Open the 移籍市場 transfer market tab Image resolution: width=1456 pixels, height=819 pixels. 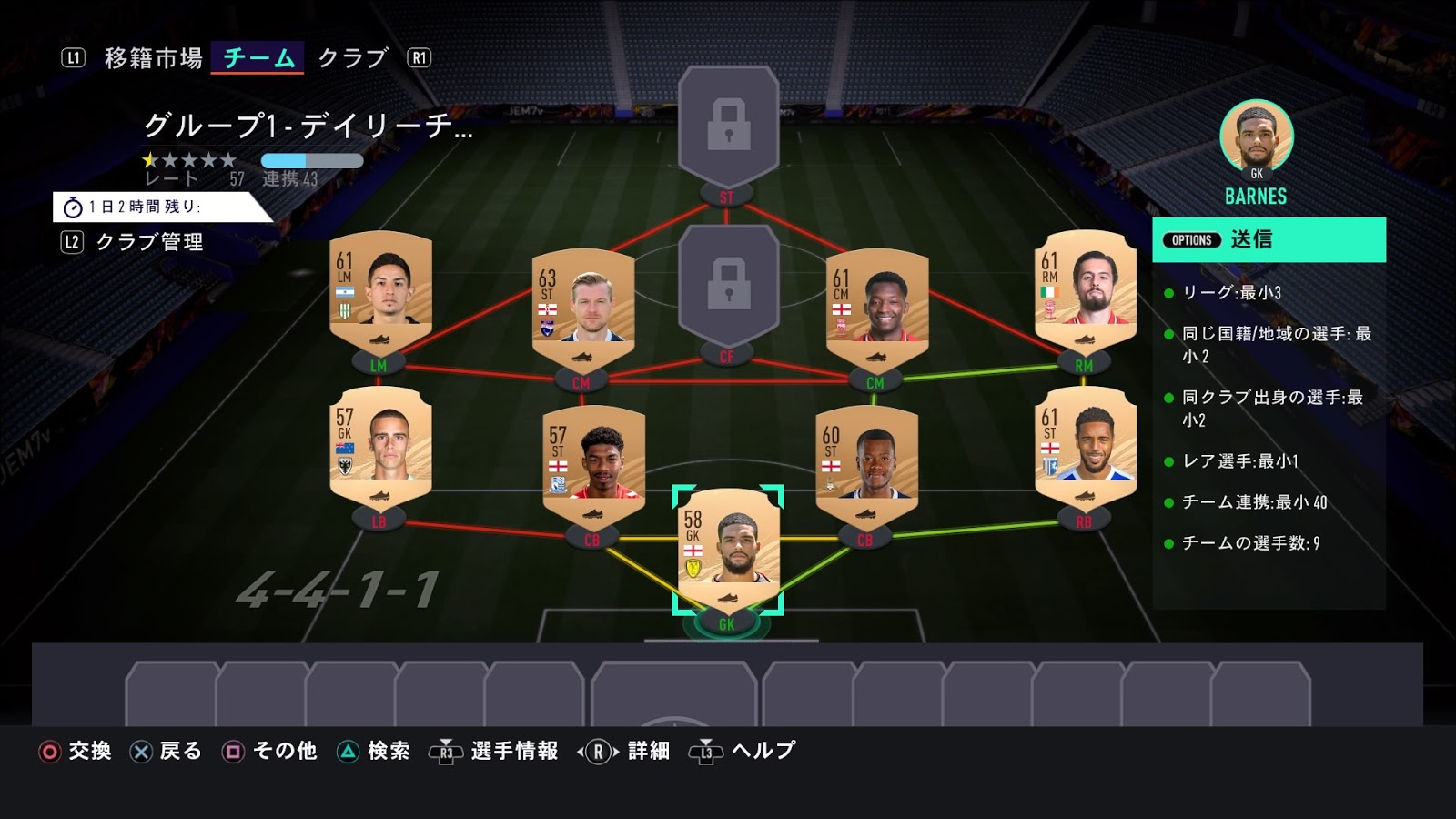point(153,58)
